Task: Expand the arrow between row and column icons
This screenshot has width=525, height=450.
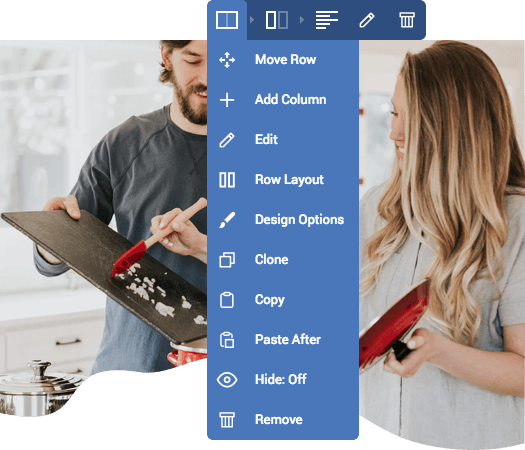Action: tap(252, 20)
